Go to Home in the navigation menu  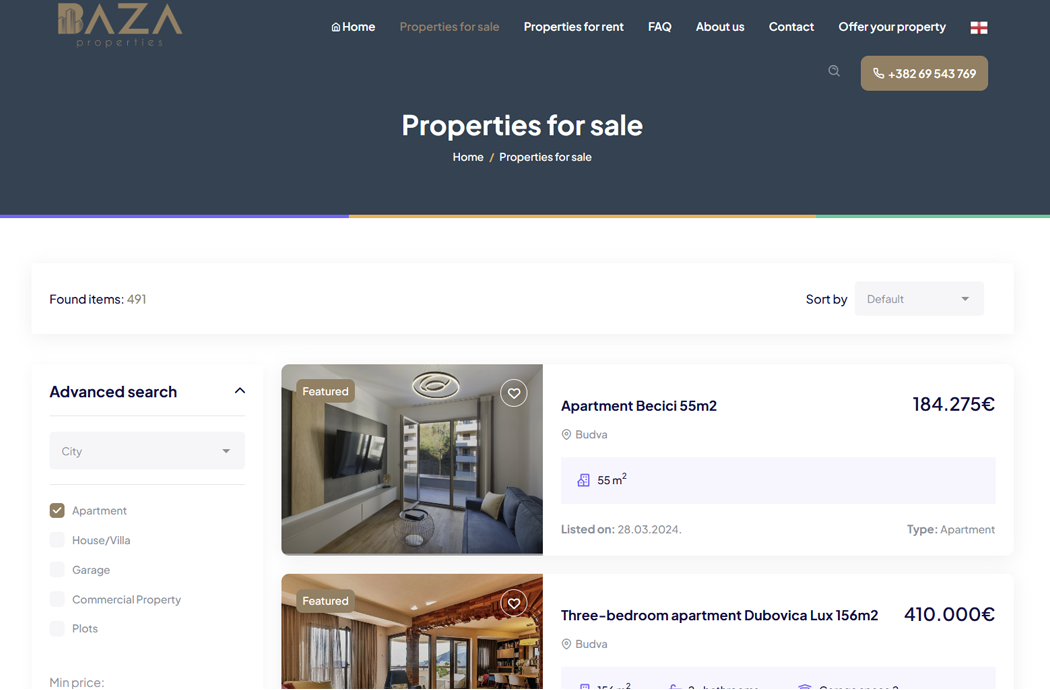353,27
